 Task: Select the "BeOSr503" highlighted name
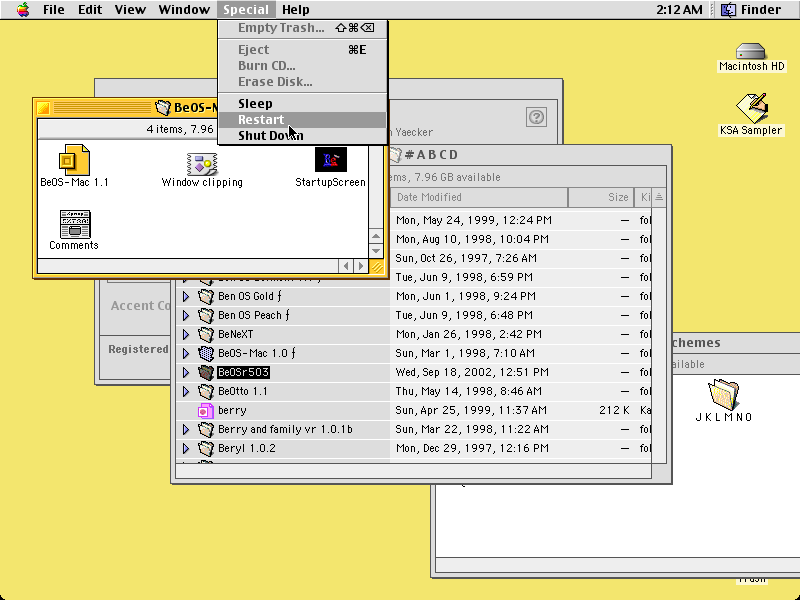click(243, 372)
